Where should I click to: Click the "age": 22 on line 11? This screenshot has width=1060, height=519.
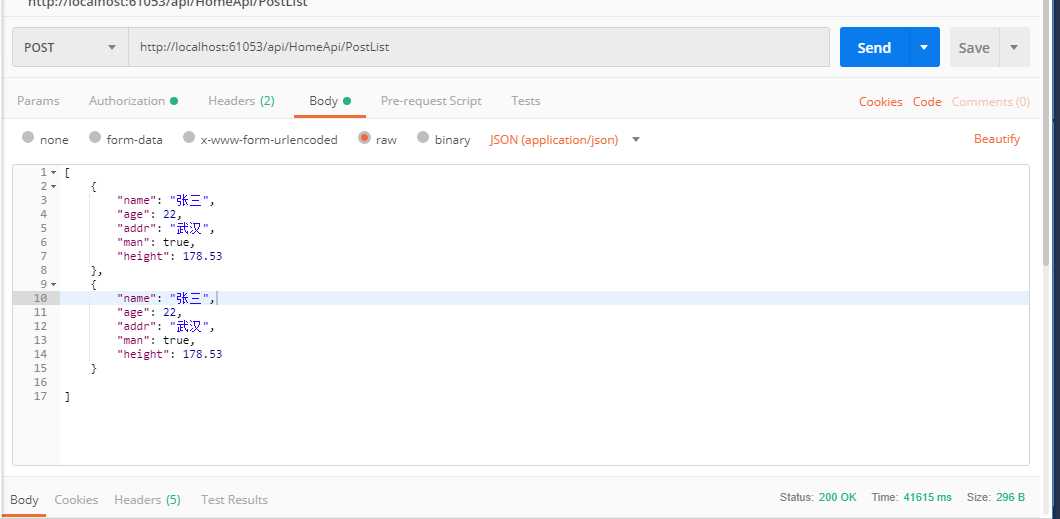click(149, 312)
